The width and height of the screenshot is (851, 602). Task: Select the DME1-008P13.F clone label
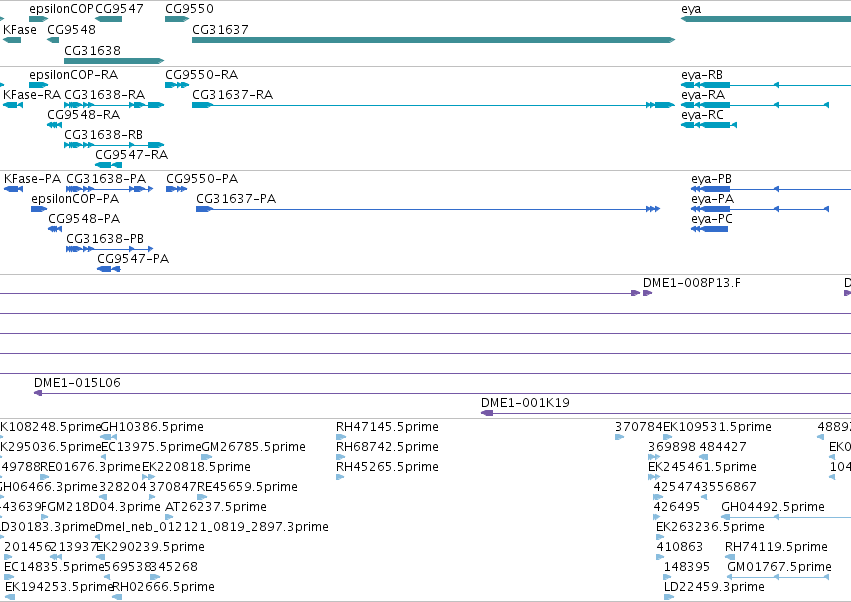pyautogui.click(x=691, y=283)
